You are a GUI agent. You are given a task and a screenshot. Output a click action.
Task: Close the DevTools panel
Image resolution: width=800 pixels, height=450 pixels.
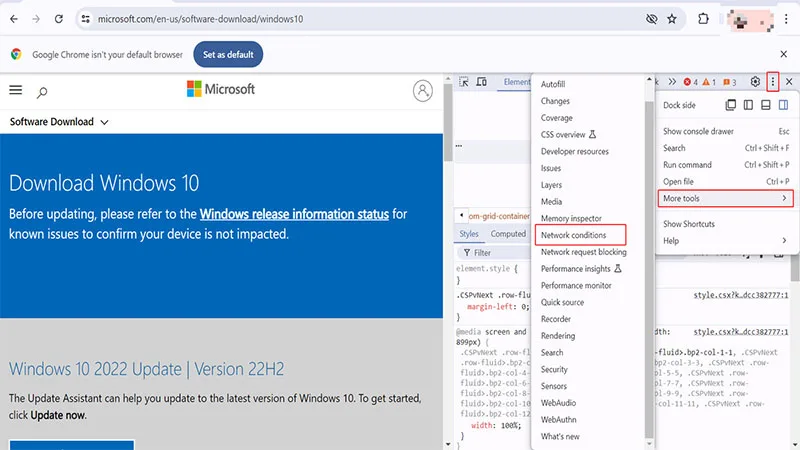click(789, 82)
